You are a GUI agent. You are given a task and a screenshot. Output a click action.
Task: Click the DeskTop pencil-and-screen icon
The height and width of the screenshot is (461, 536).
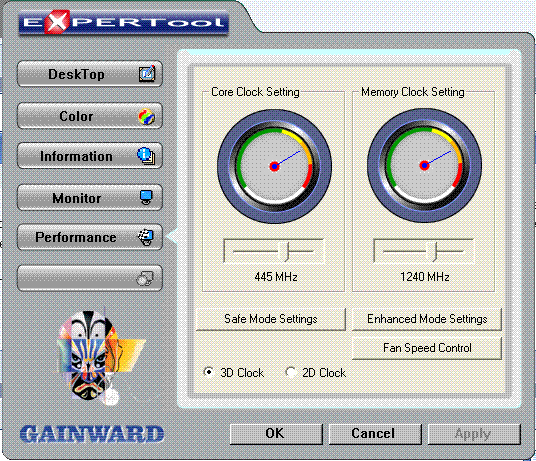click(x=147, y=73)
